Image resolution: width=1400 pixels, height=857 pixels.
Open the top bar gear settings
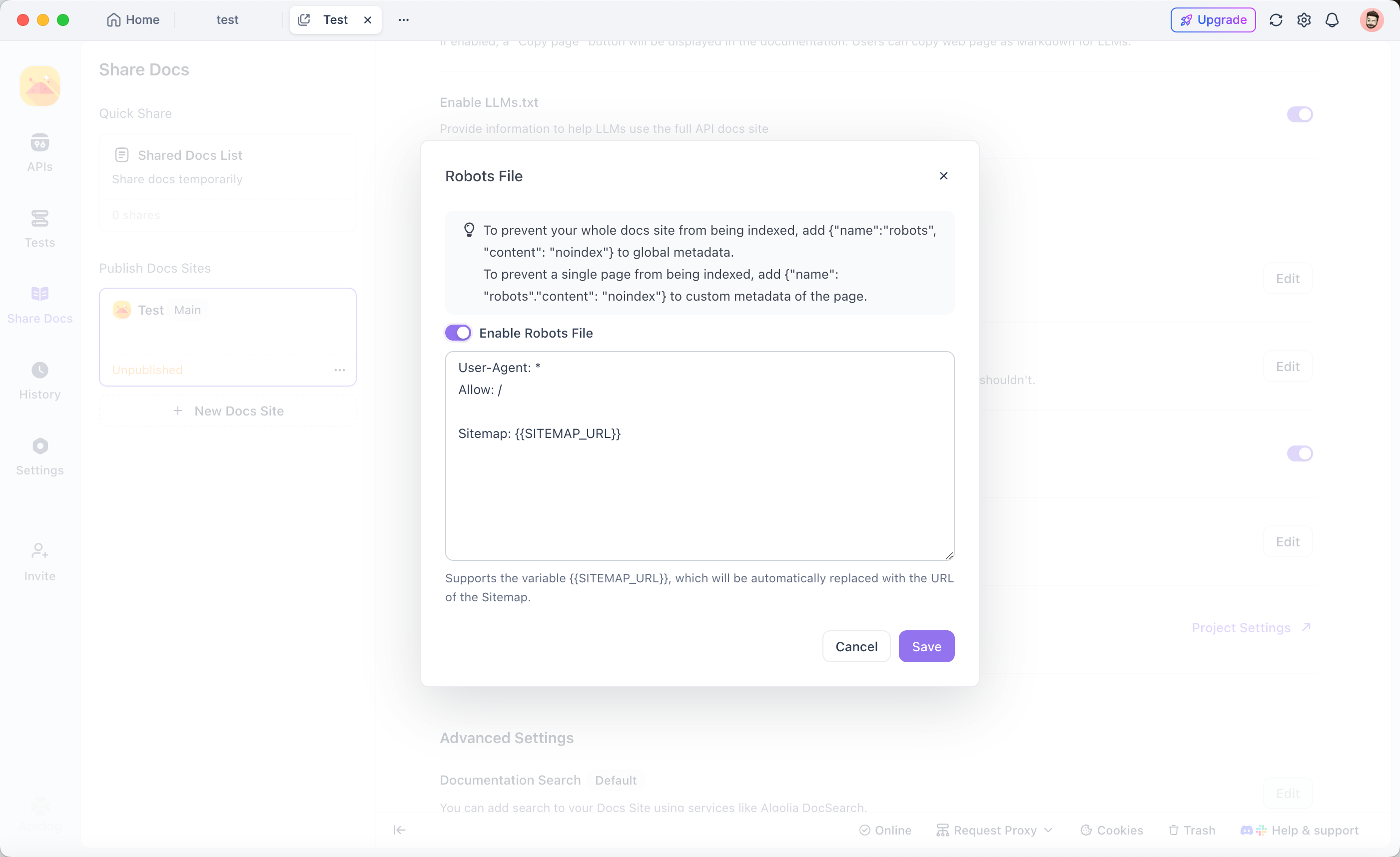(x=1304, y=20)
